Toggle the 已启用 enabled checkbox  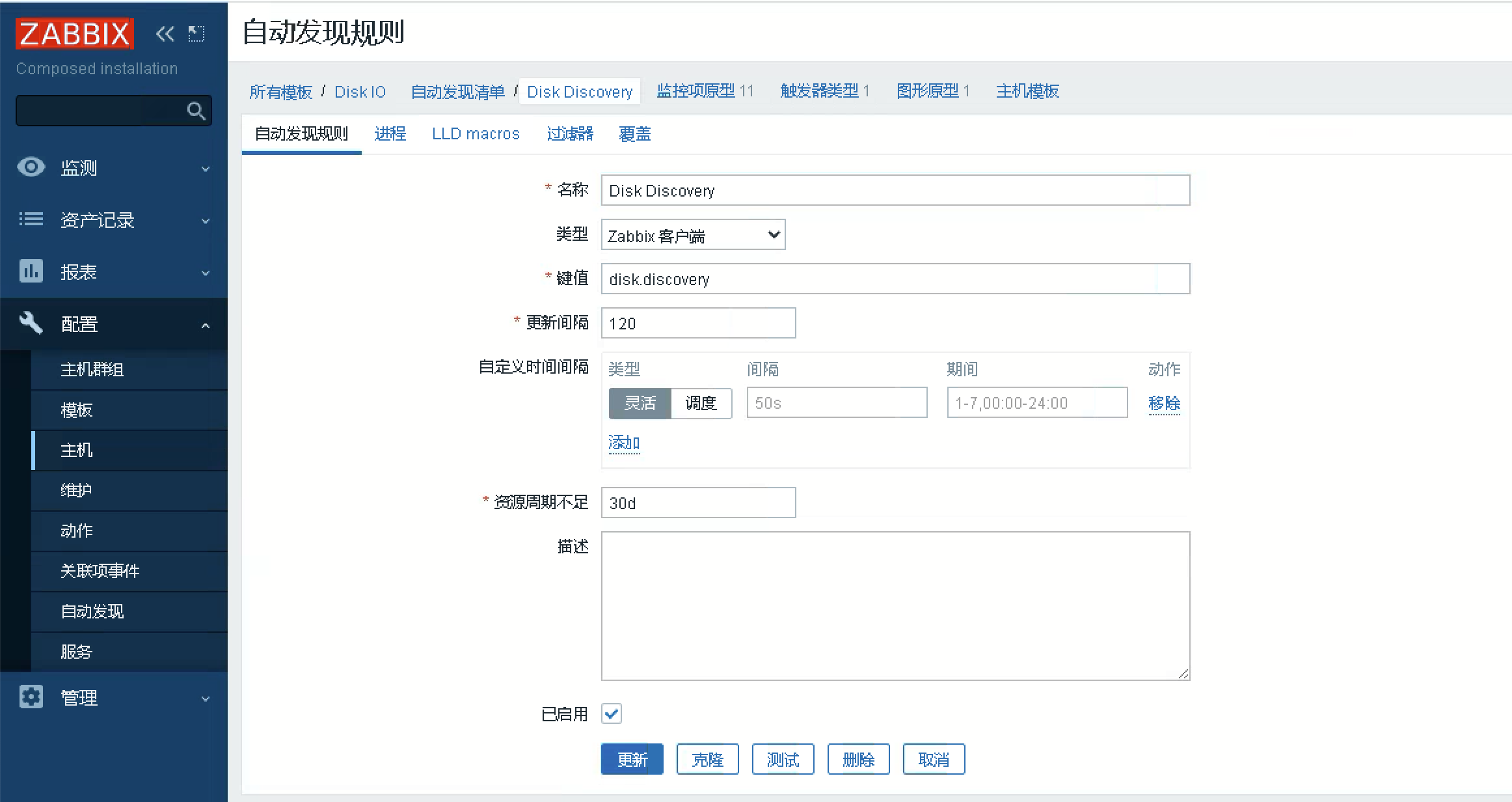(612, 713)
